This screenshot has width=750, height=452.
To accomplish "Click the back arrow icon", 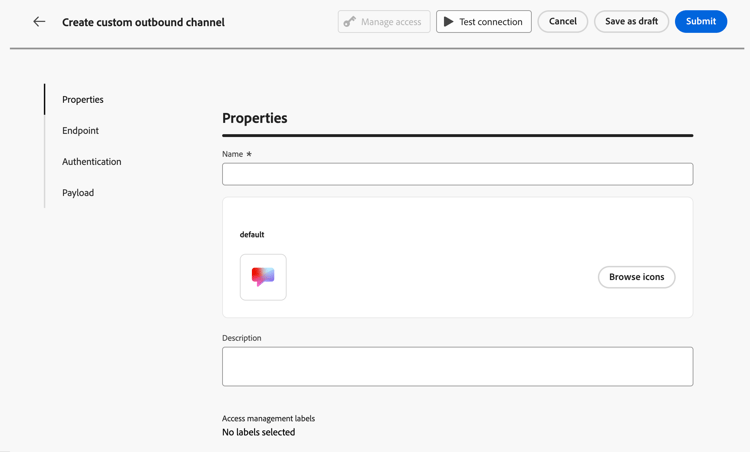I will pyautogui.click(x=39, y=22).
